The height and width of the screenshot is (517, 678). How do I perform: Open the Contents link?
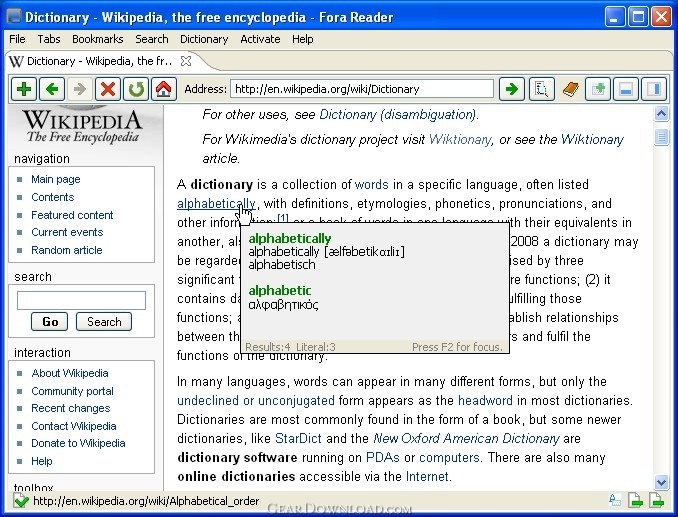53,197
